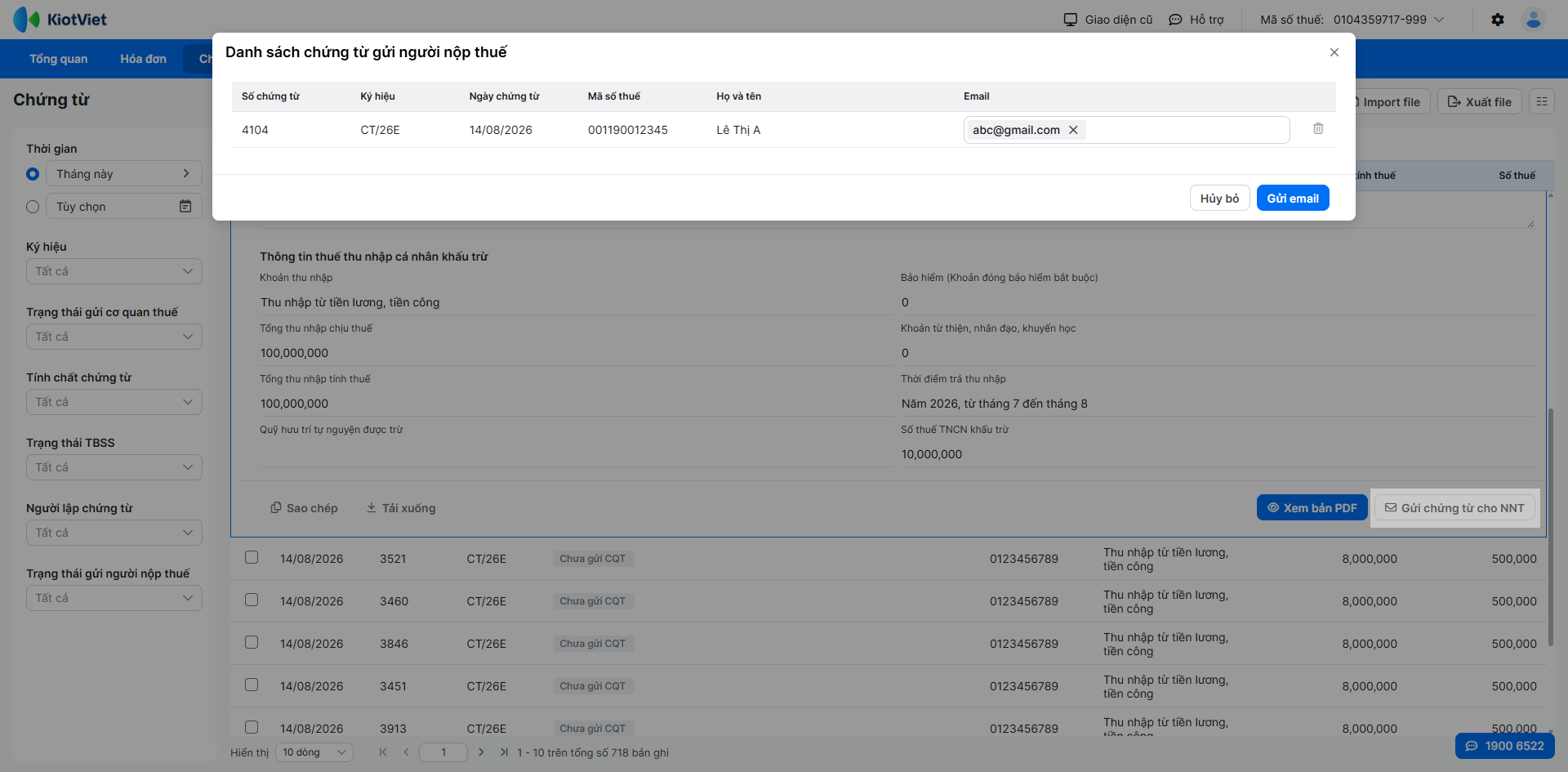Tick checkbox for chứng từ 3913

click(252, 727)
